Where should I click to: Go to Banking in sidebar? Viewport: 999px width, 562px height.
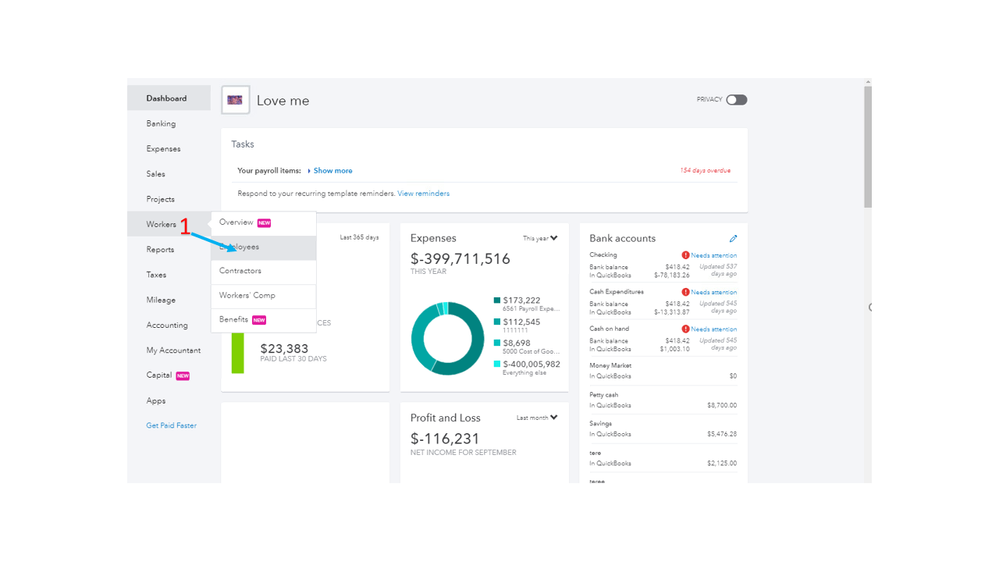coord(161,124)
